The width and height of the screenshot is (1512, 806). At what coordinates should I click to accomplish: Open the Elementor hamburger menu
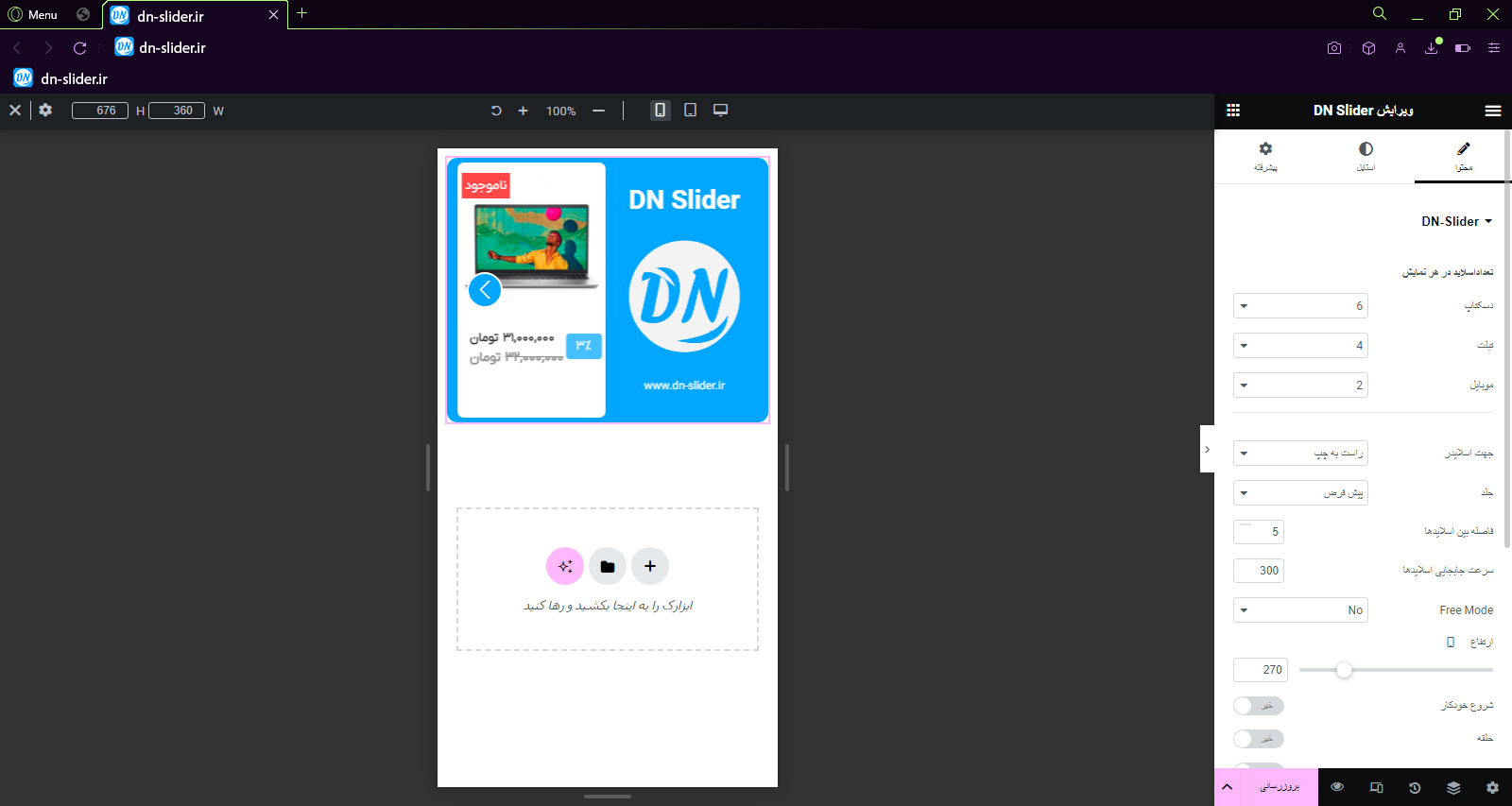point(1493,111)
